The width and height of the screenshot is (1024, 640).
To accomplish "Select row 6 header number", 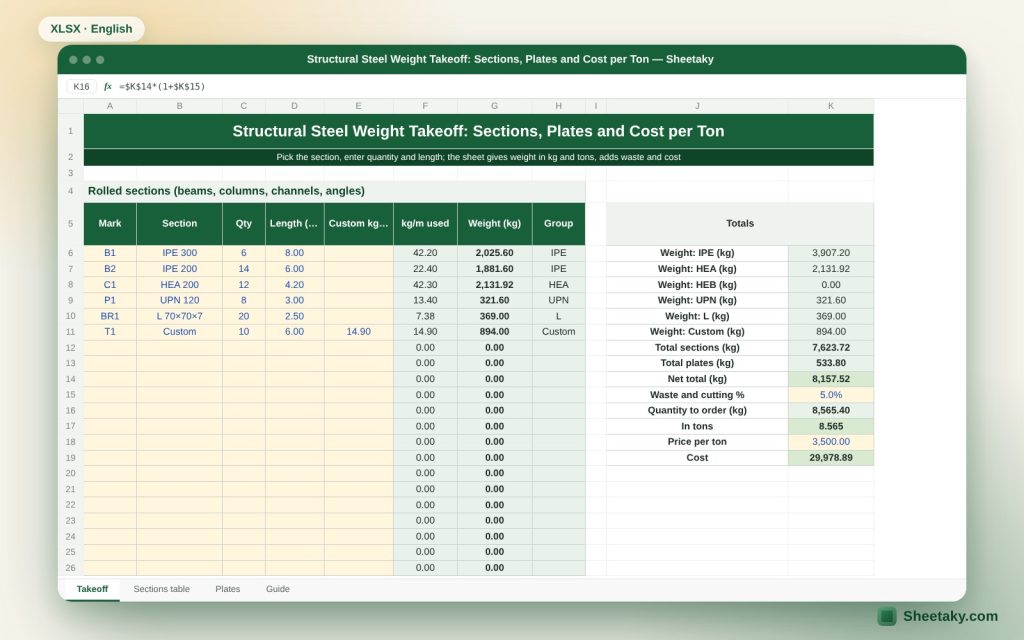I will (x=71, y=253).
